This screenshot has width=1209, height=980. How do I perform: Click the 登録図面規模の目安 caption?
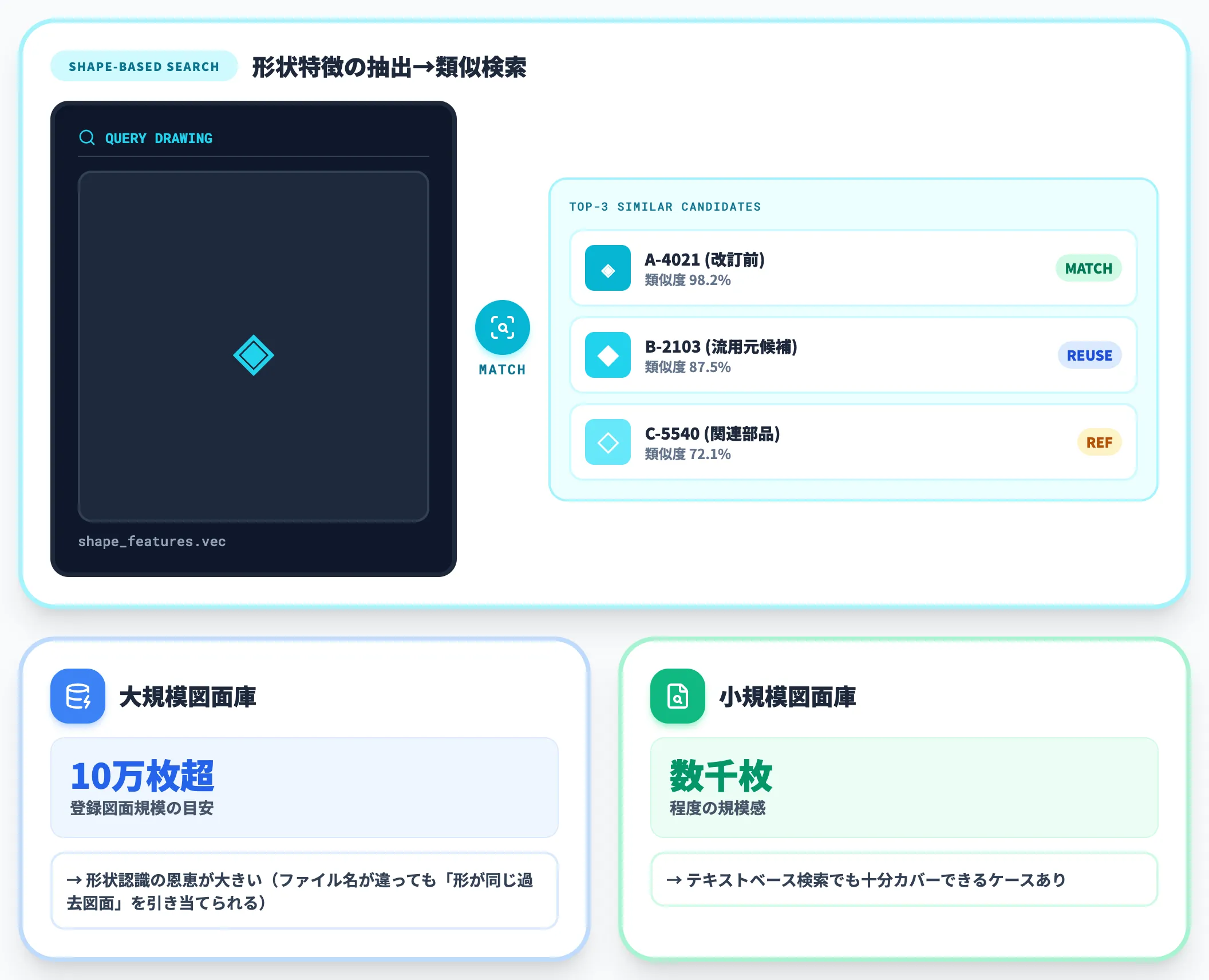tap(142, 808)
